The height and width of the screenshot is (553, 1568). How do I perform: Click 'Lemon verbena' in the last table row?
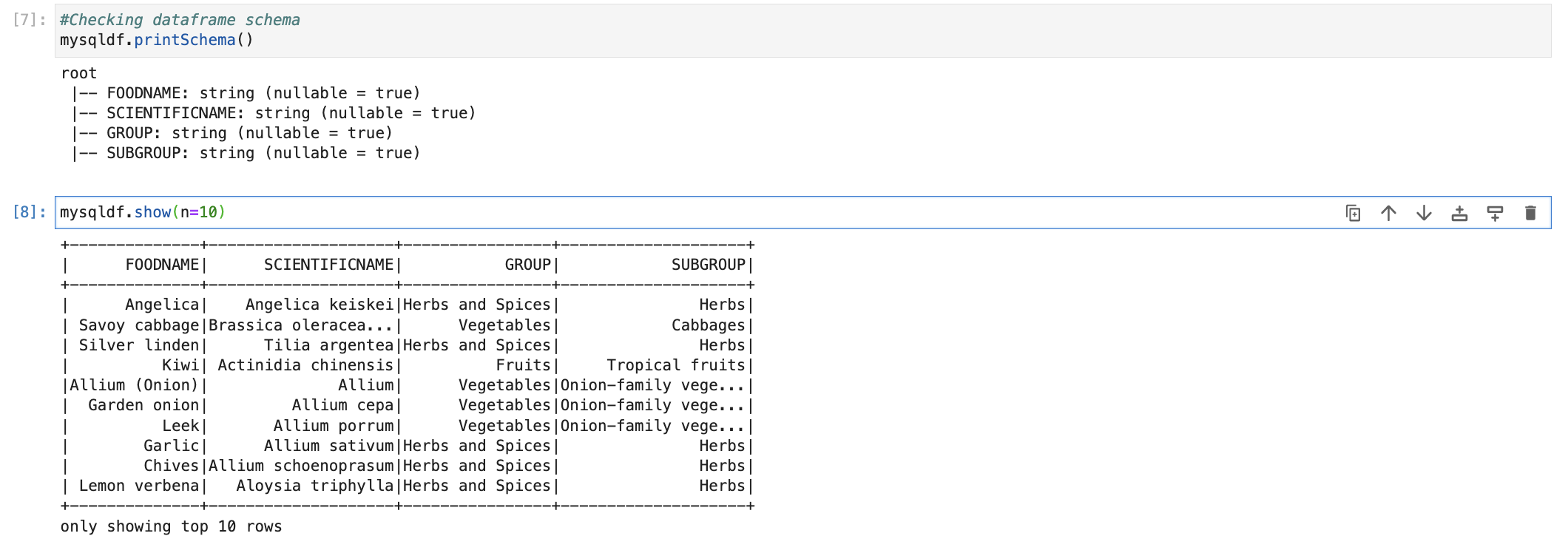coord(139,486)
